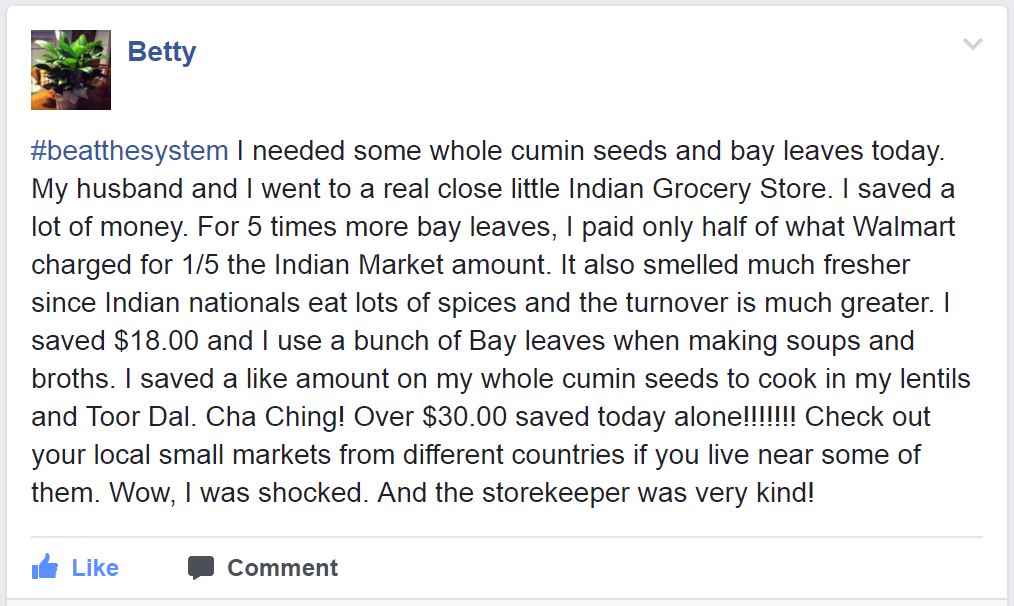Click the "$18.00" amount in the post
1014x606 pixels.
click(159, 341)
